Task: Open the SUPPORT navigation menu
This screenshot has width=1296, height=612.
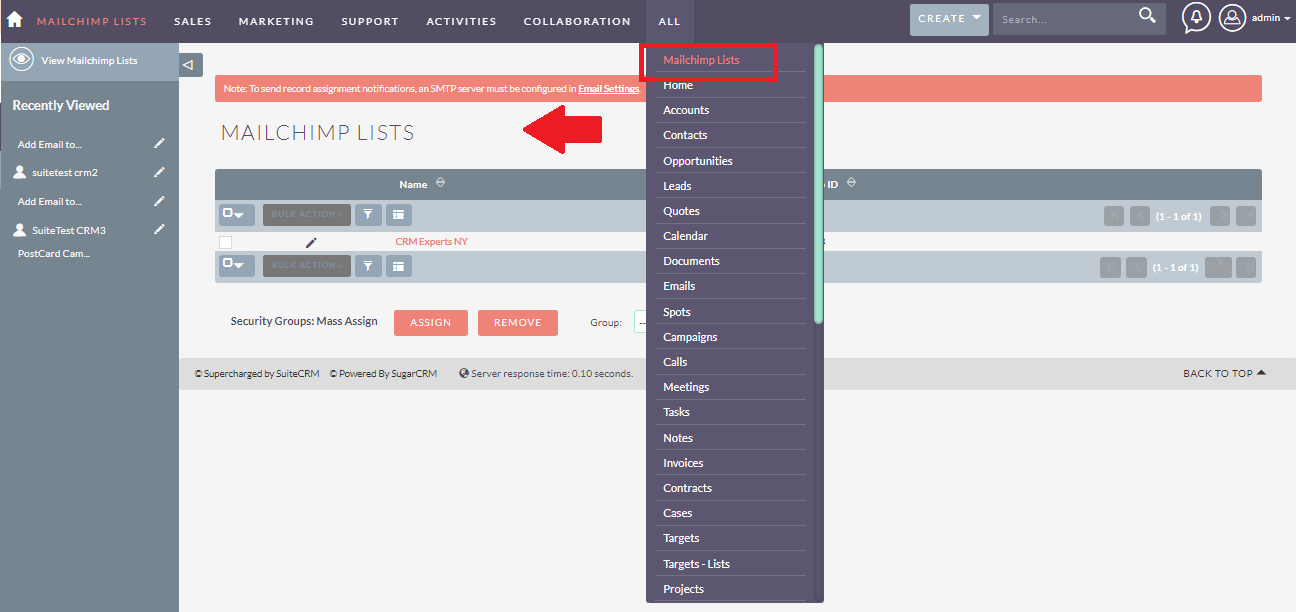Action: [370, 21]
